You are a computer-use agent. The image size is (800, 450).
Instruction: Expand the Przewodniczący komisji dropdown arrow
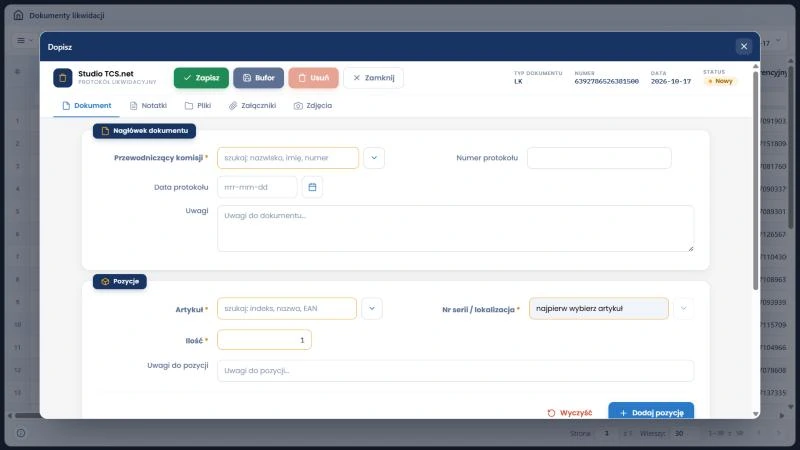click(x=374, y=158)
